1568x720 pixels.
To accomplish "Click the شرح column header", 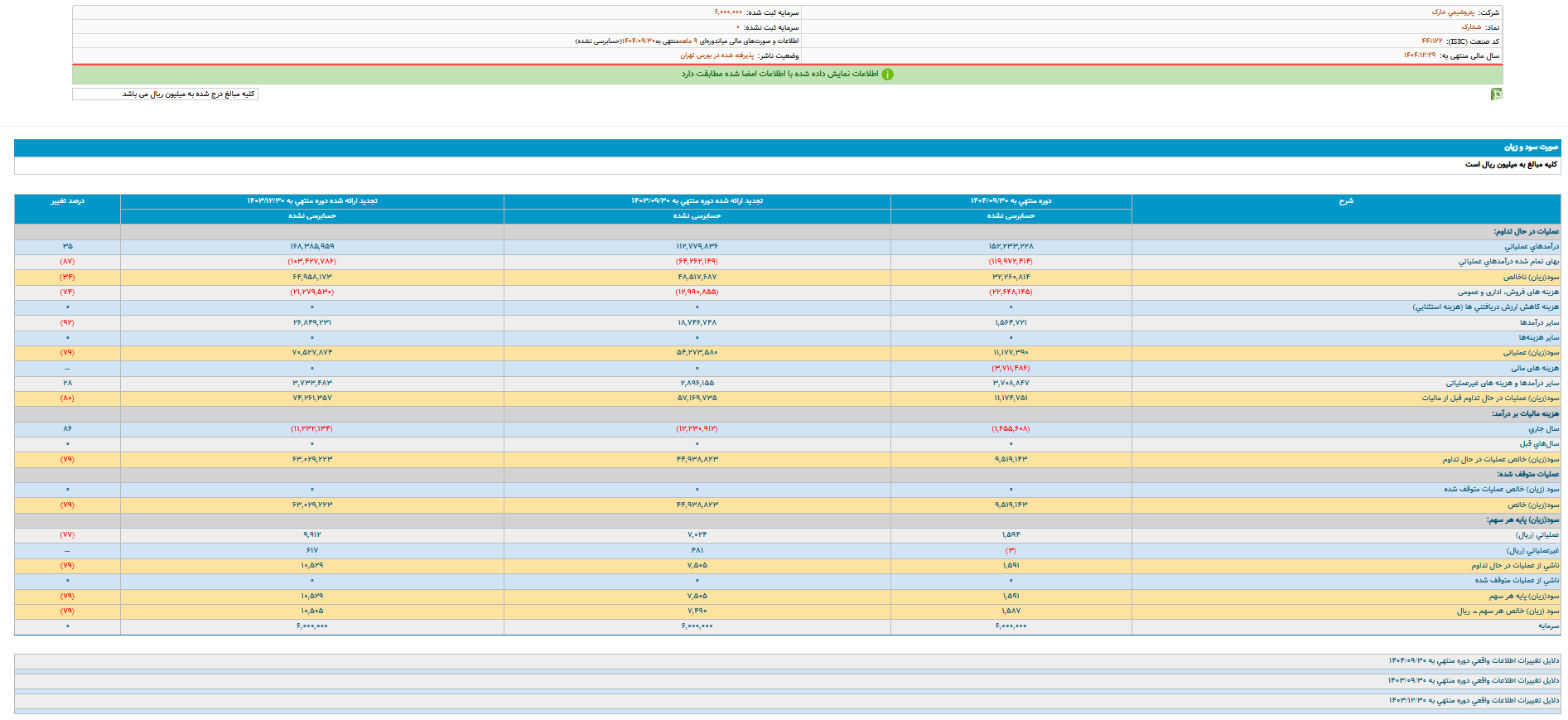I will click(x=1345, y=201).
